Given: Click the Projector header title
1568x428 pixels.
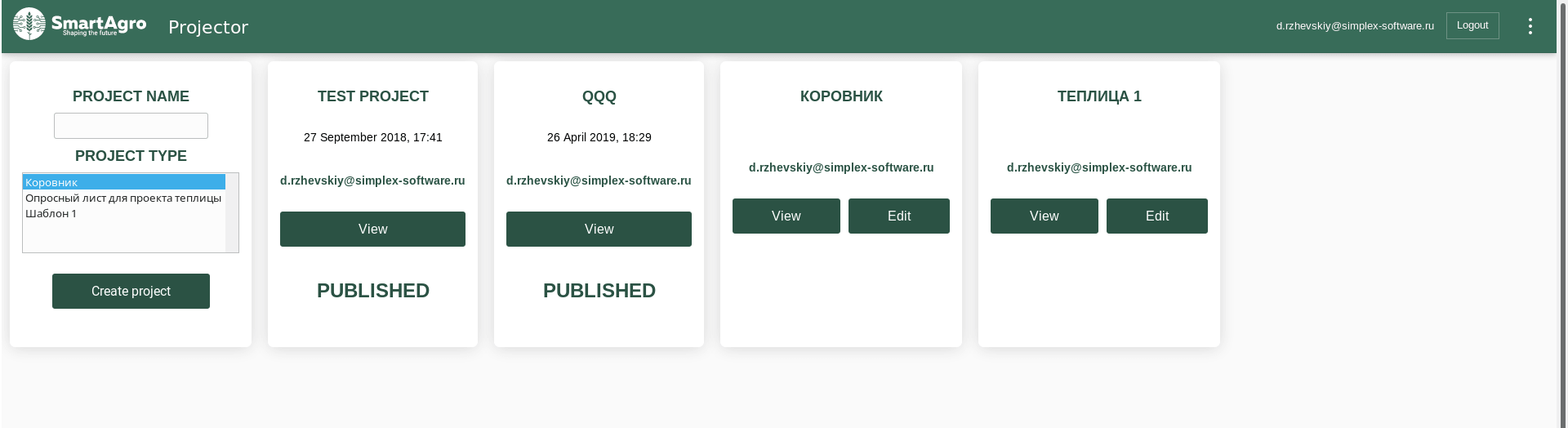Looking at the screenshot, I should (x=208, y=27).
